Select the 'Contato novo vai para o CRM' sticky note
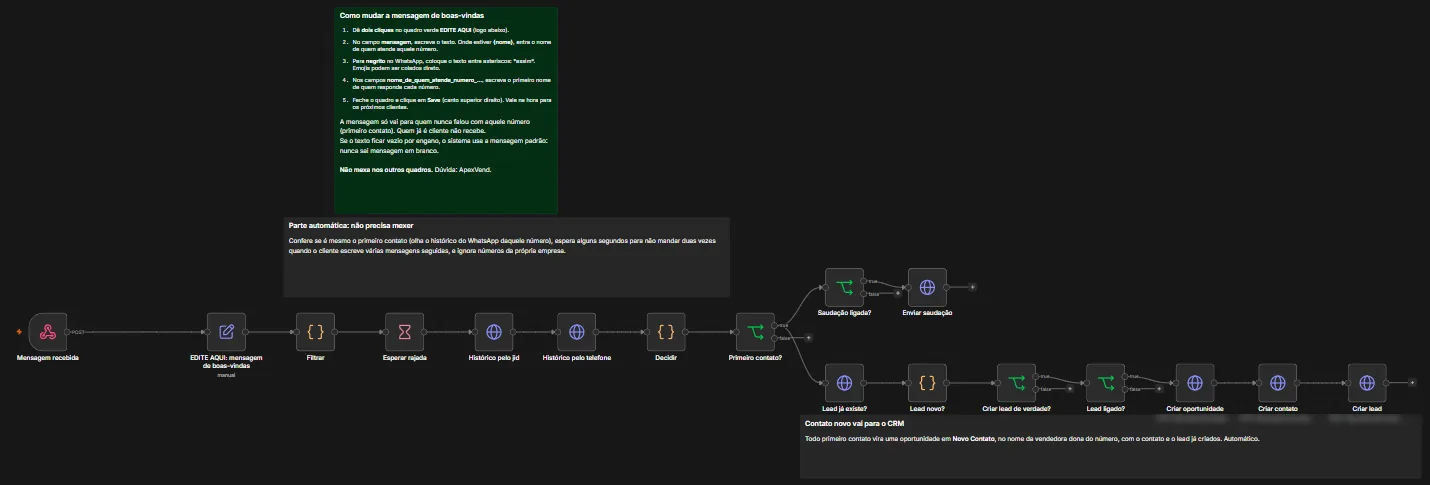 [x=1110, y=447]
